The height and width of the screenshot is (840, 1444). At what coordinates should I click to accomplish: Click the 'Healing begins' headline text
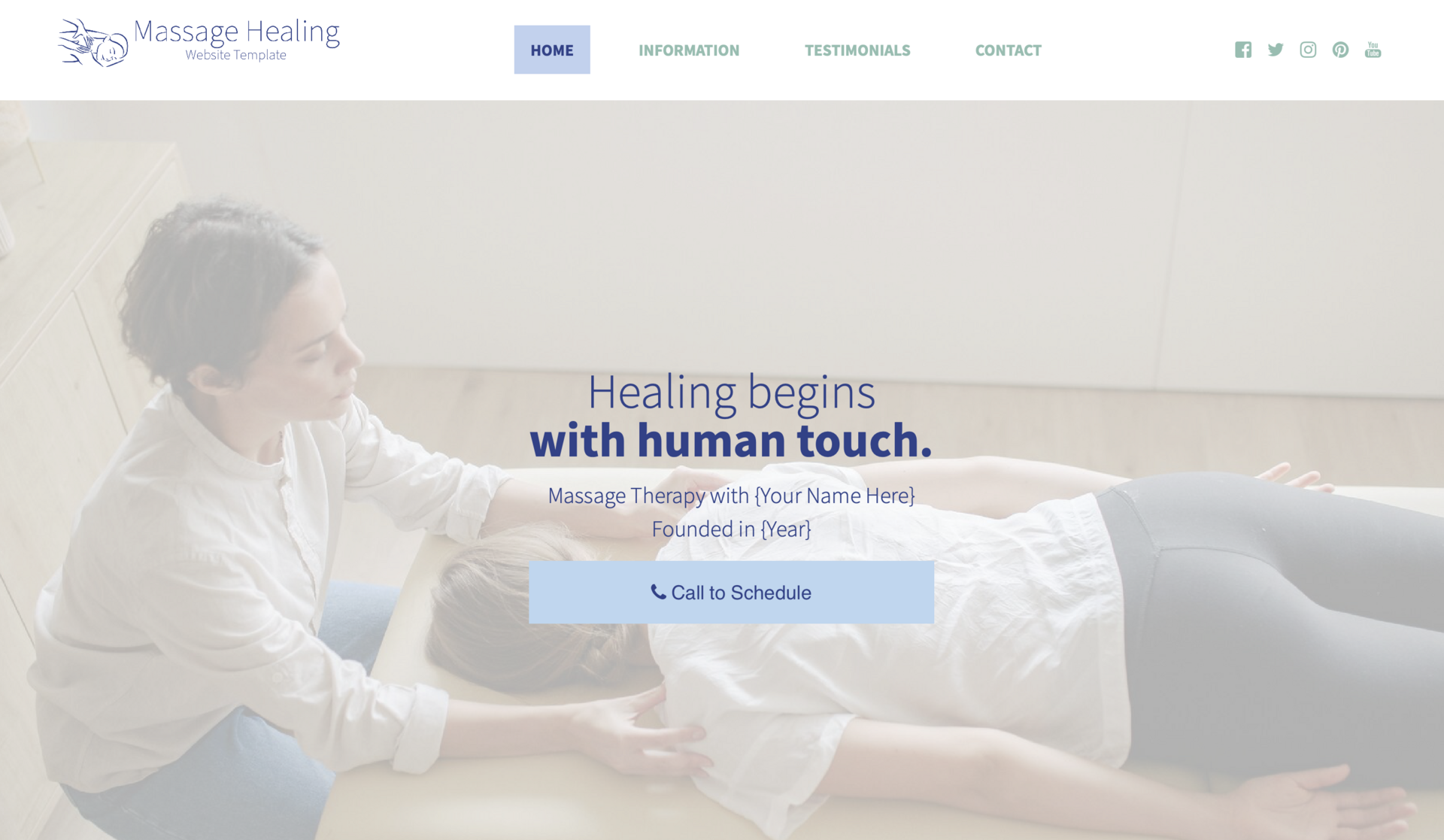tap(731, 392)
